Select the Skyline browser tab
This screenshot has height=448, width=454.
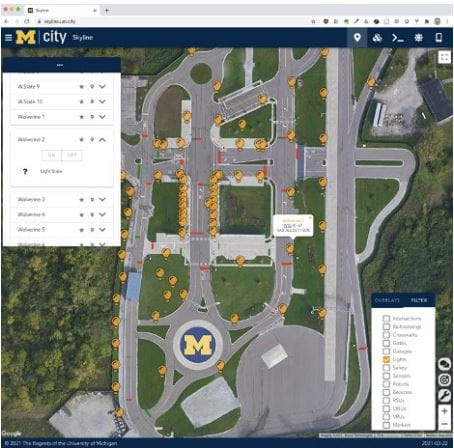(62, 10)
